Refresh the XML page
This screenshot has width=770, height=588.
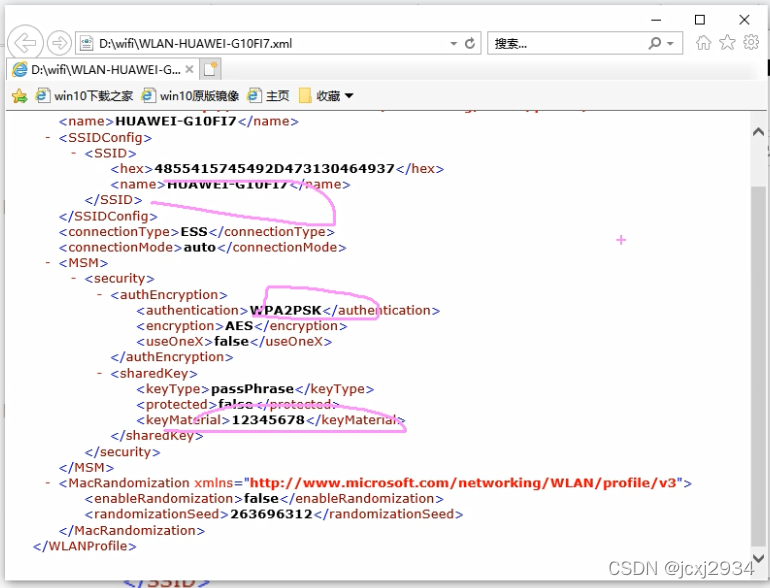(x=470, y=44)
